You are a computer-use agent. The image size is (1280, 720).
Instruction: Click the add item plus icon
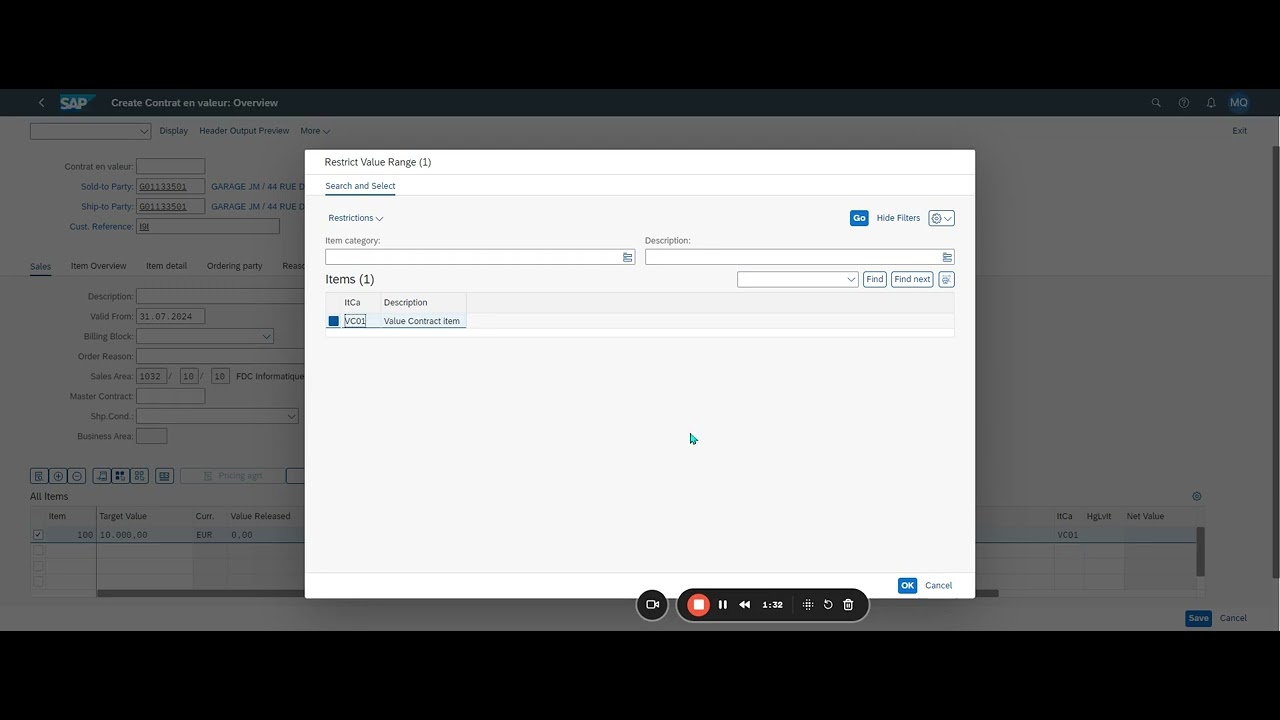pos(58,476)
